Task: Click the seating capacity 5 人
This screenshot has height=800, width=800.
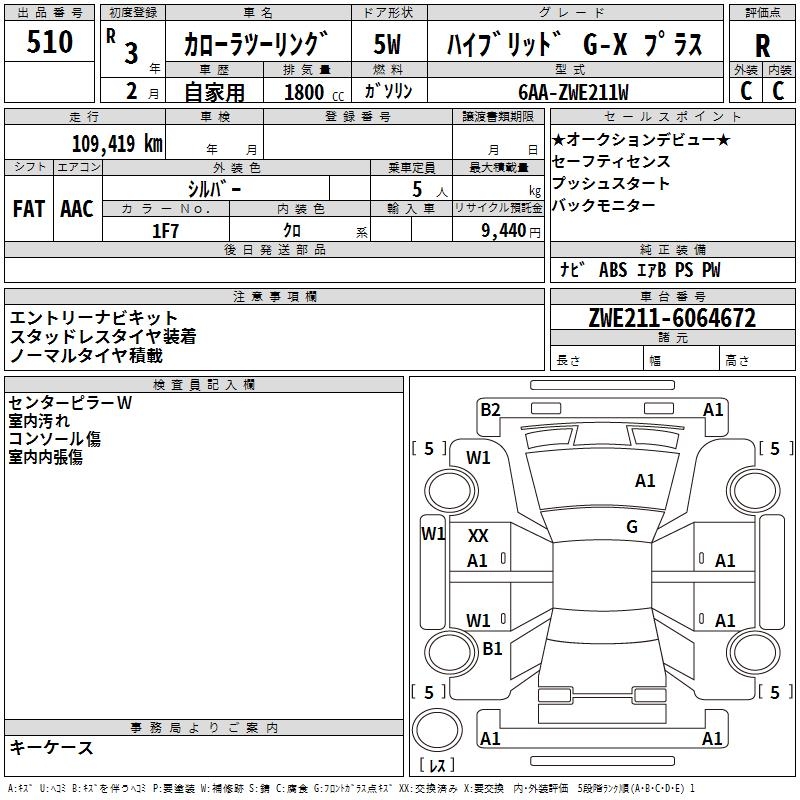Action: [x=429, y=190]
